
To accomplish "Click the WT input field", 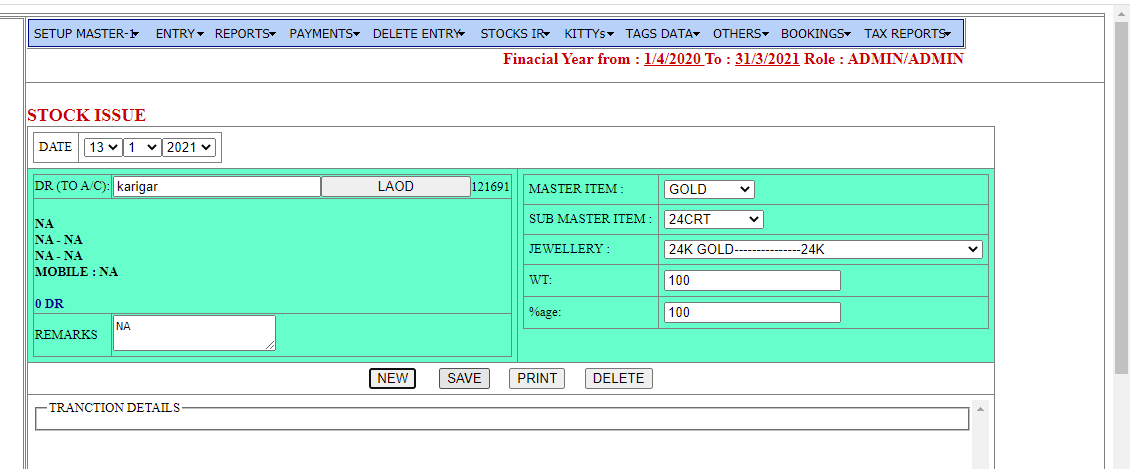I will [751, 281].
